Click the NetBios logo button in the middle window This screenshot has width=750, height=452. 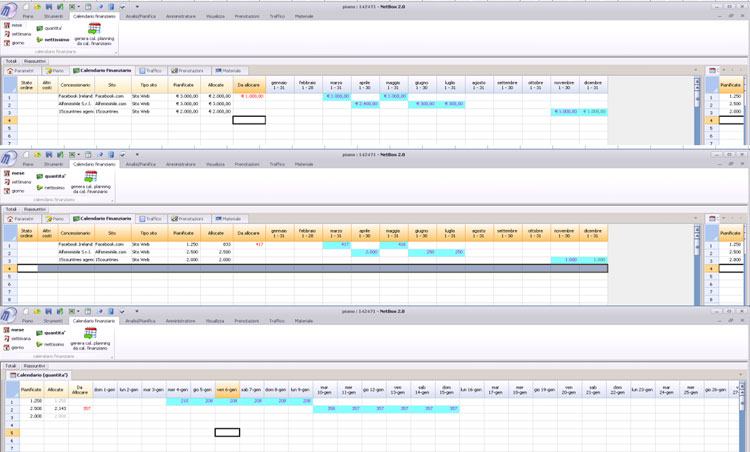(x=8, y=159)
